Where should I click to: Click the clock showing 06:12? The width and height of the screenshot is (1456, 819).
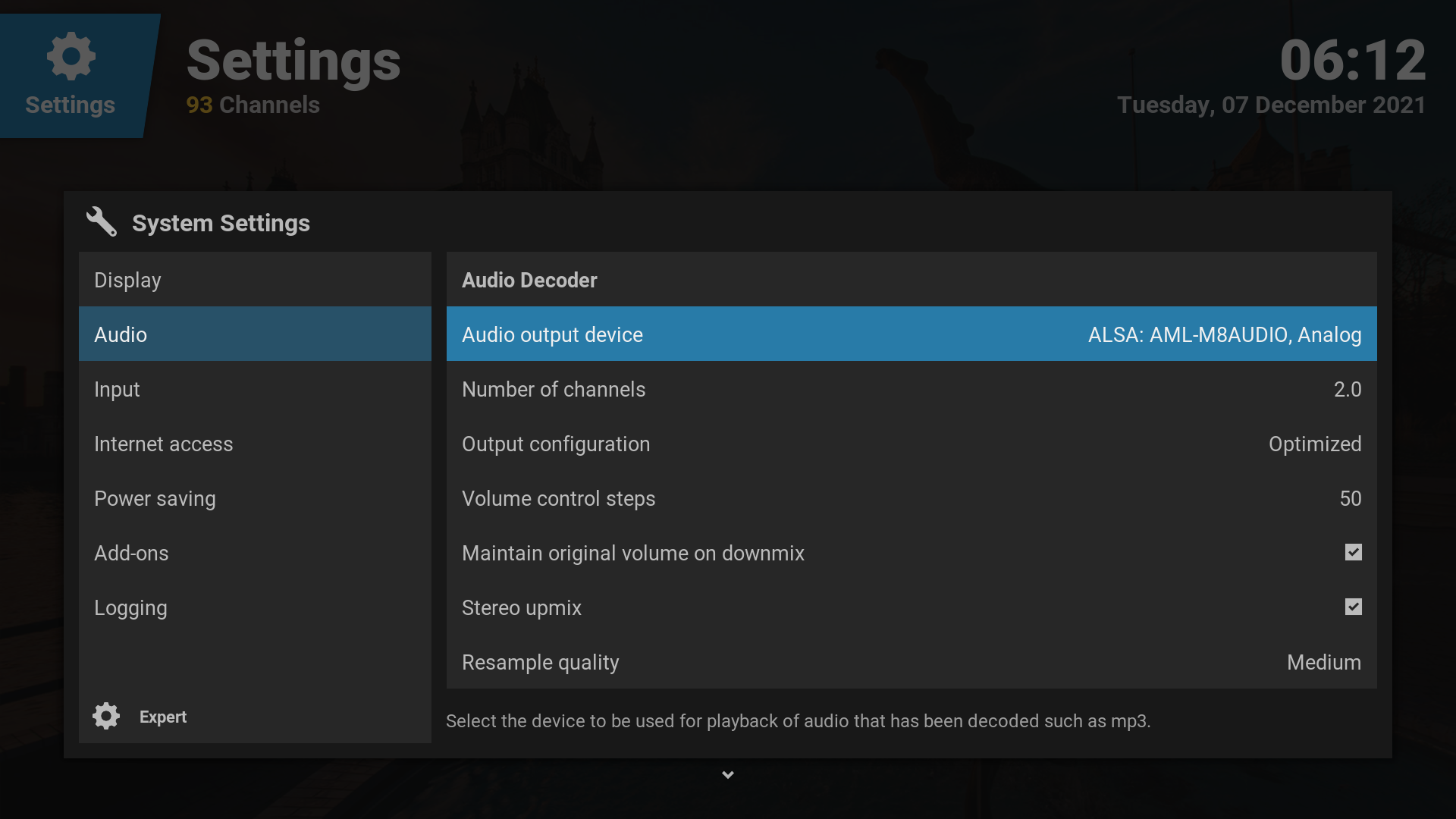click(1352, 61)
